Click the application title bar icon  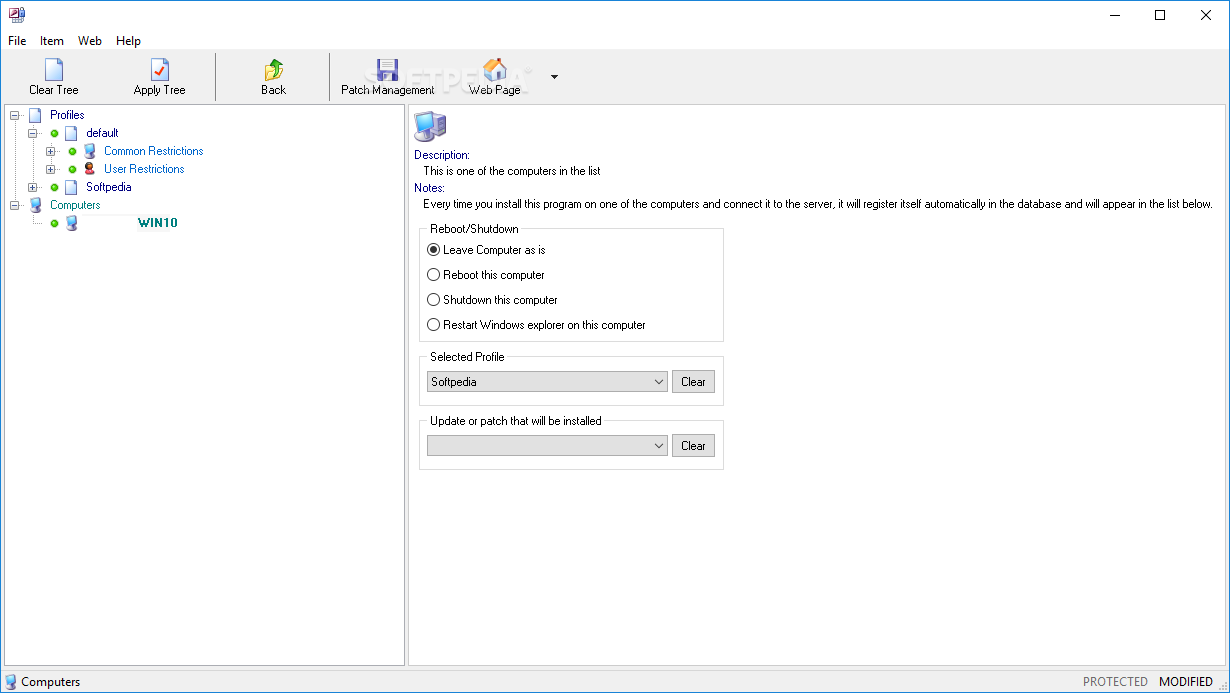16,15
